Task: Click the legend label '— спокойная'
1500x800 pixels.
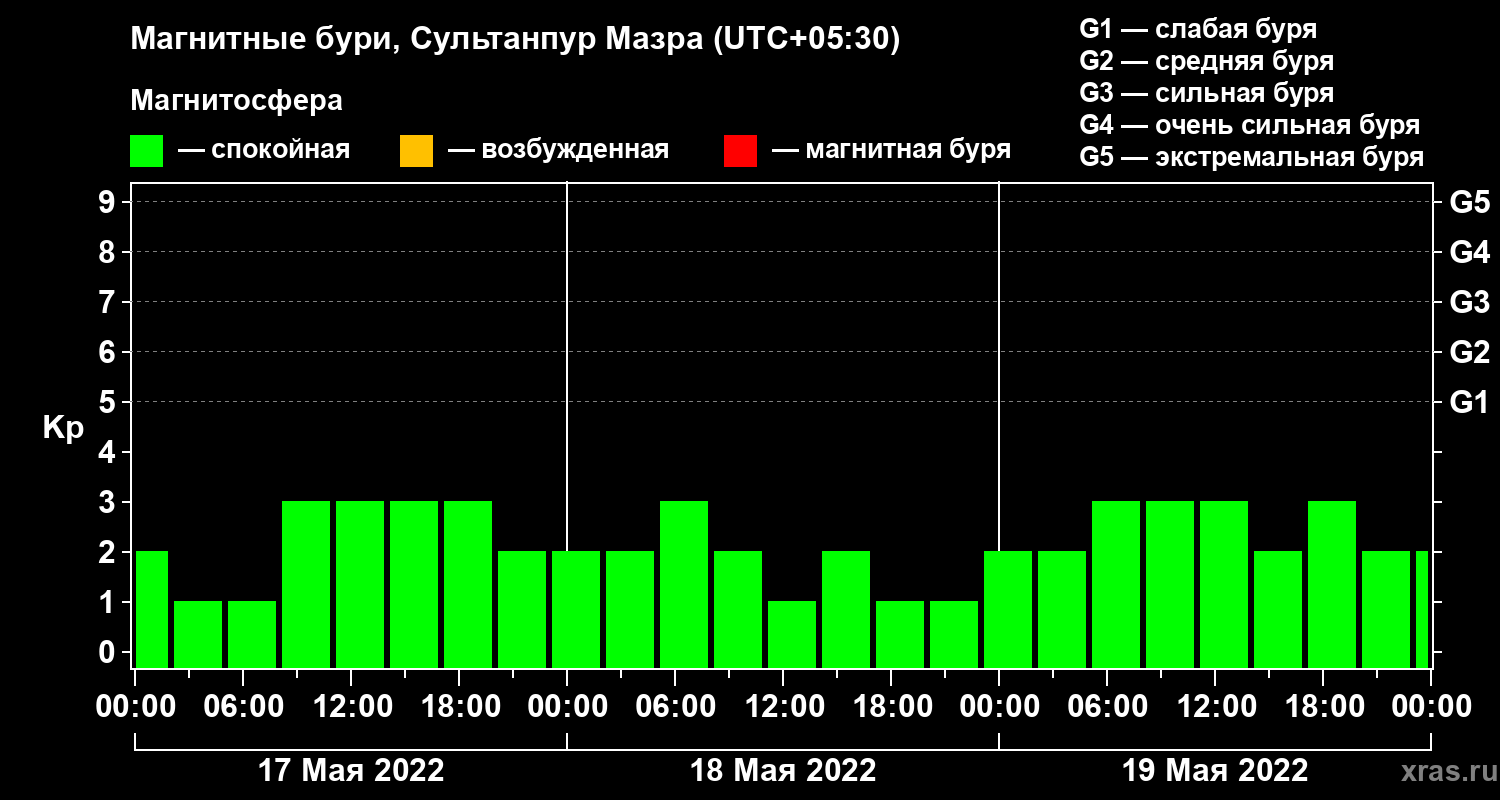Action: (x=264, y=151)
